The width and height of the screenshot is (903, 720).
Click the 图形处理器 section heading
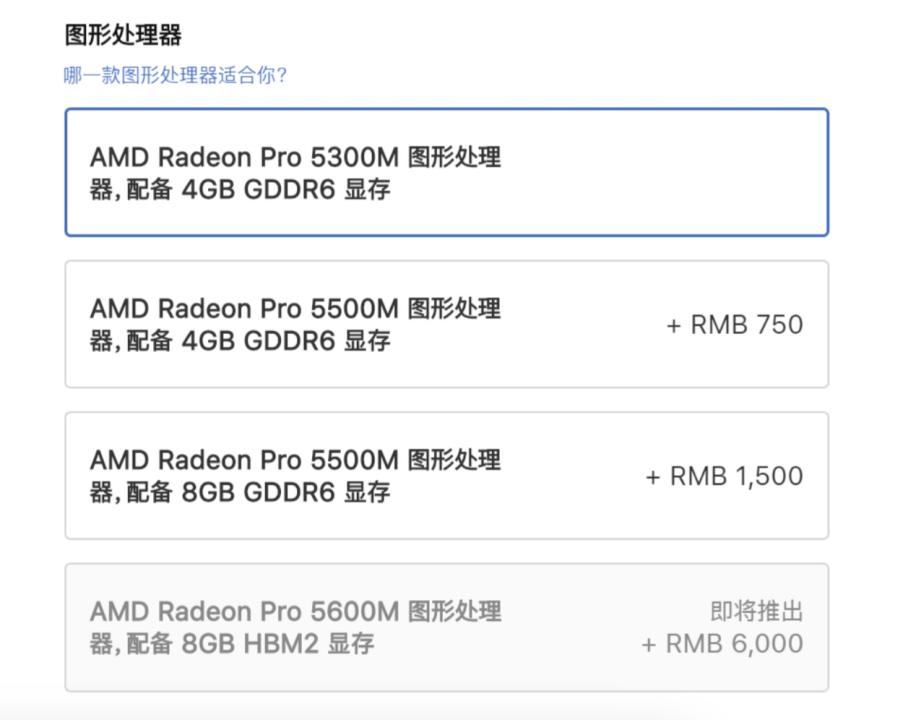coord(123,36)
